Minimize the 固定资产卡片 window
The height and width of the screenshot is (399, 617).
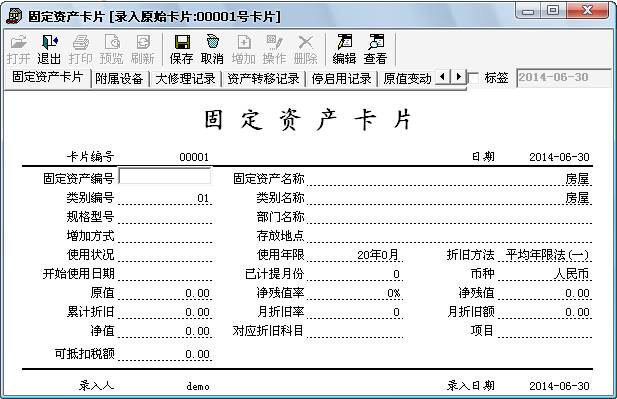tap(528, 11)
